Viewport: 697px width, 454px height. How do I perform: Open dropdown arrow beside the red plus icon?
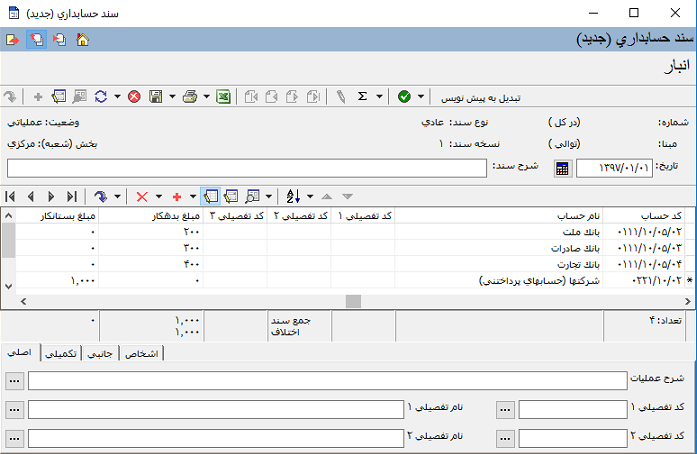pos(193,196)
